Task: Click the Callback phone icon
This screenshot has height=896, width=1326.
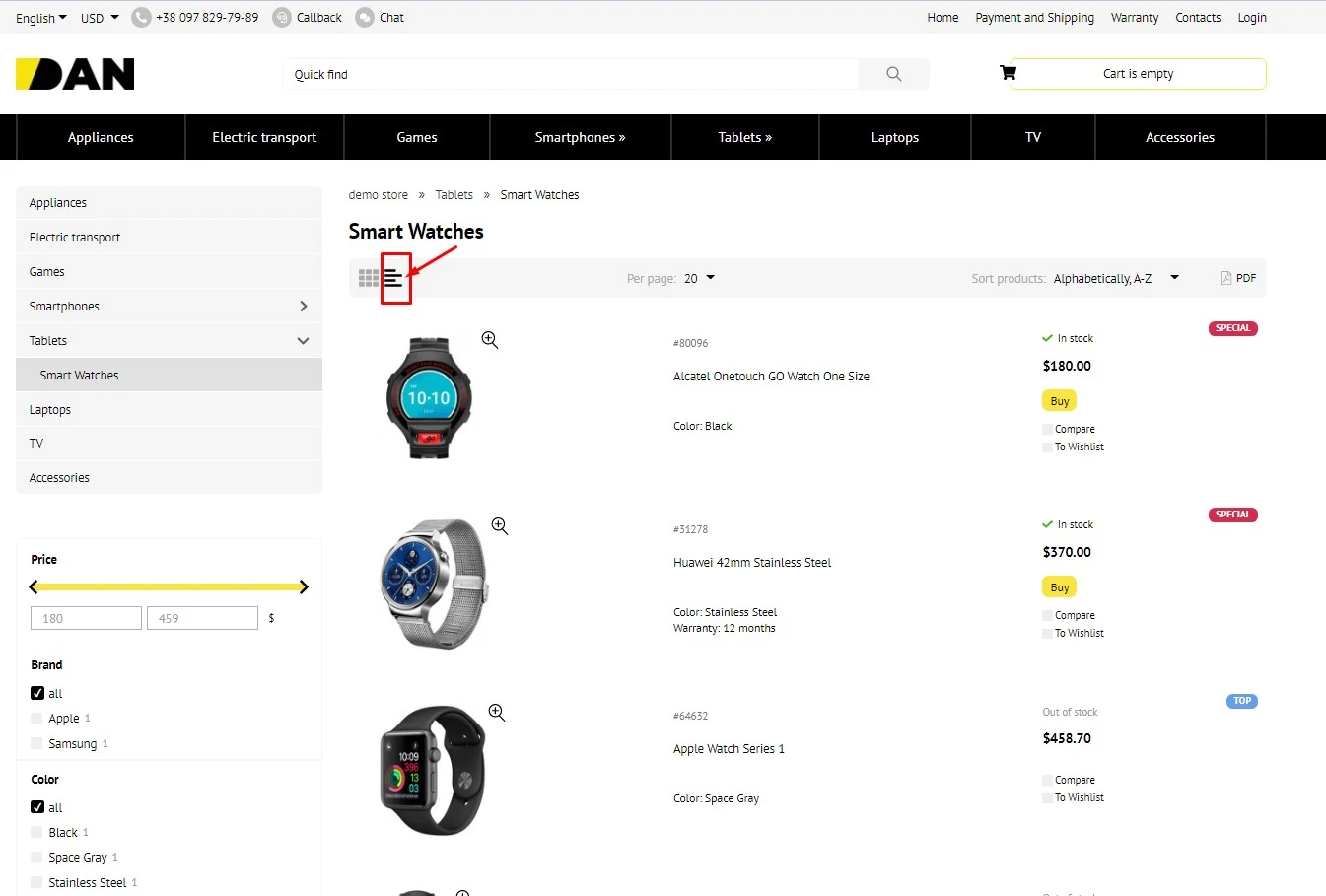Action: click(x=280, y=17)
